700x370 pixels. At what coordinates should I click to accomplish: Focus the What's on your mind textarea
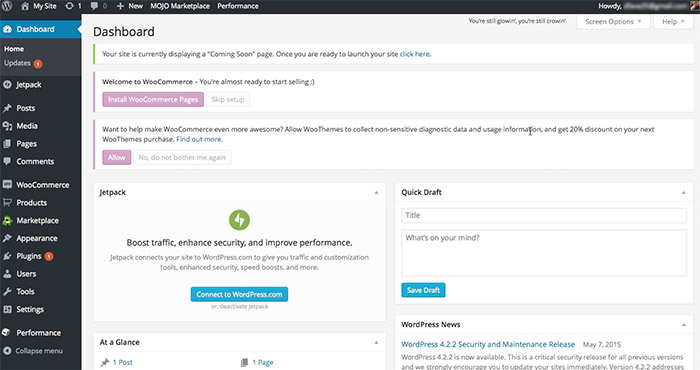point(544,253)
